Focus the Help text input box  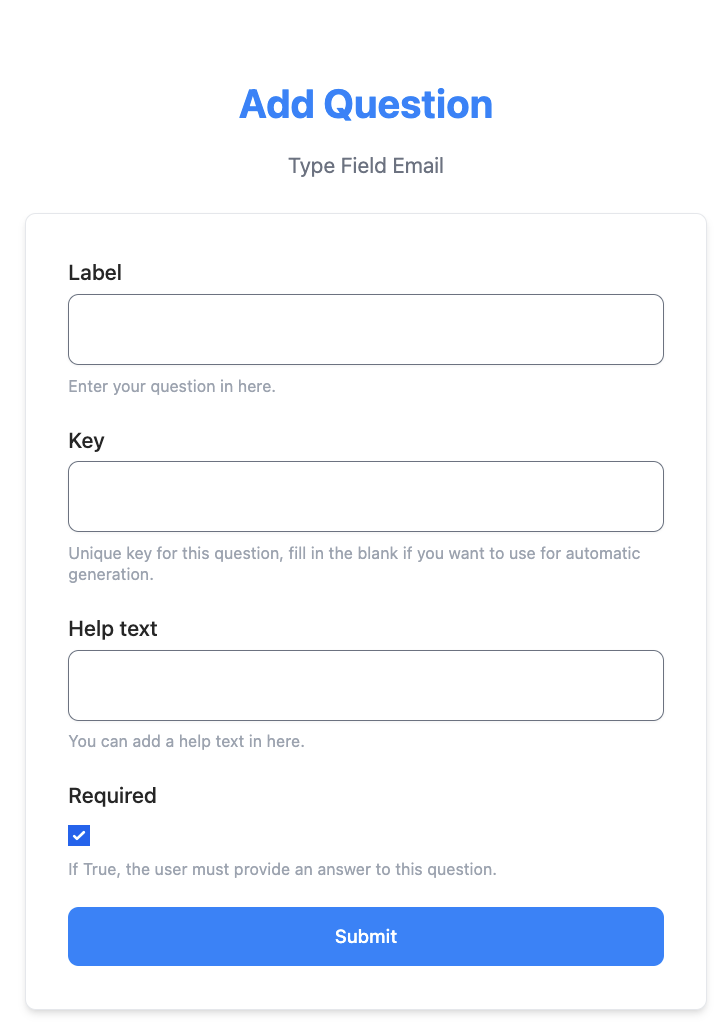[366, 685]
